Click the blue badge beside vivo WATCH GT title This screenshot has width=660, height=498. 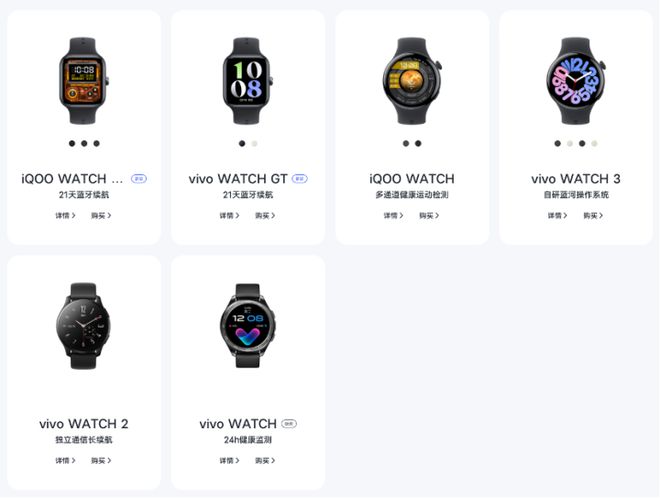coord(300,179)
